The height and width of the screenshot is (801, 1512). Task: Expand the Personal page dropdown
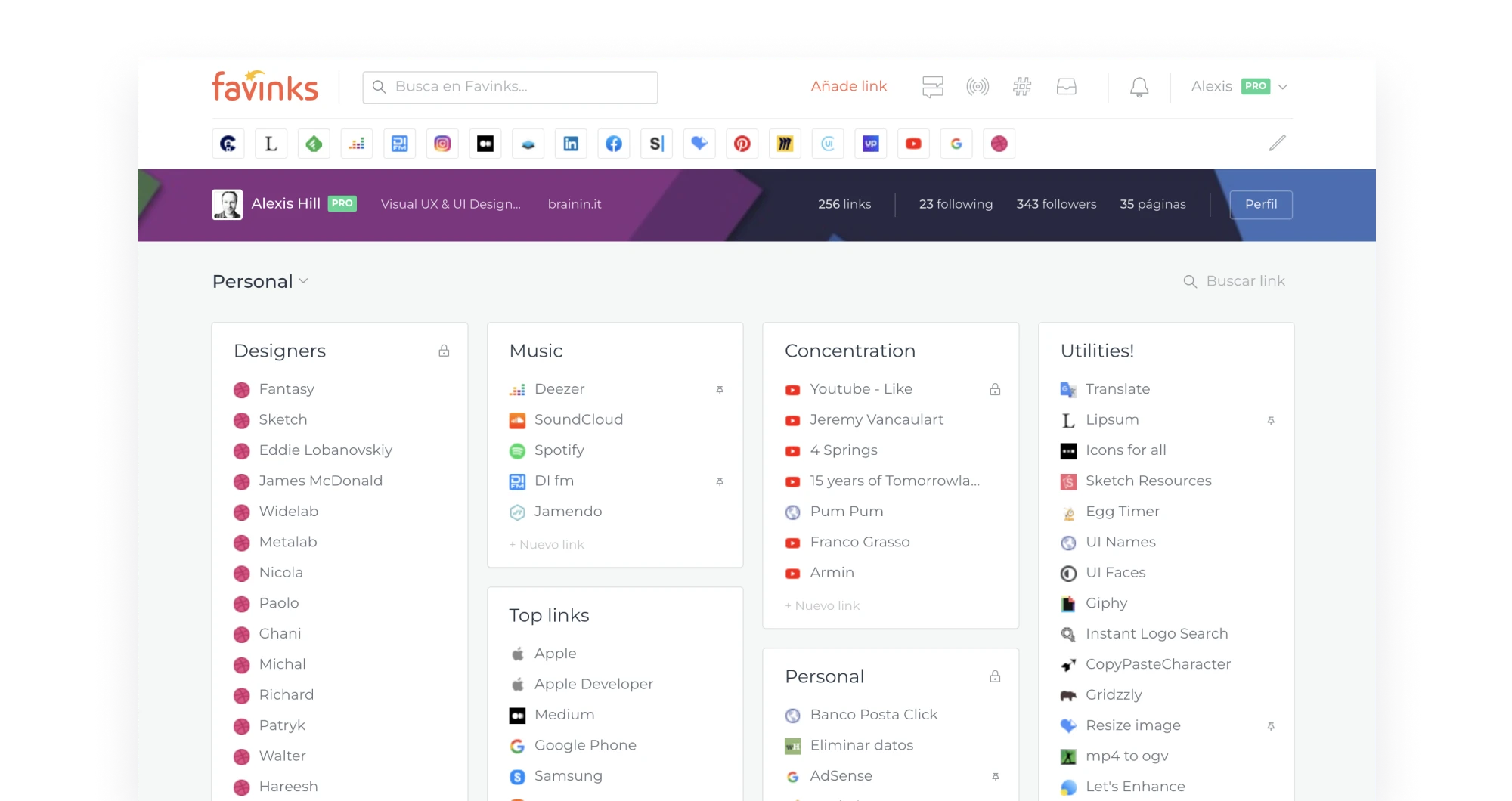click(303, 281)
